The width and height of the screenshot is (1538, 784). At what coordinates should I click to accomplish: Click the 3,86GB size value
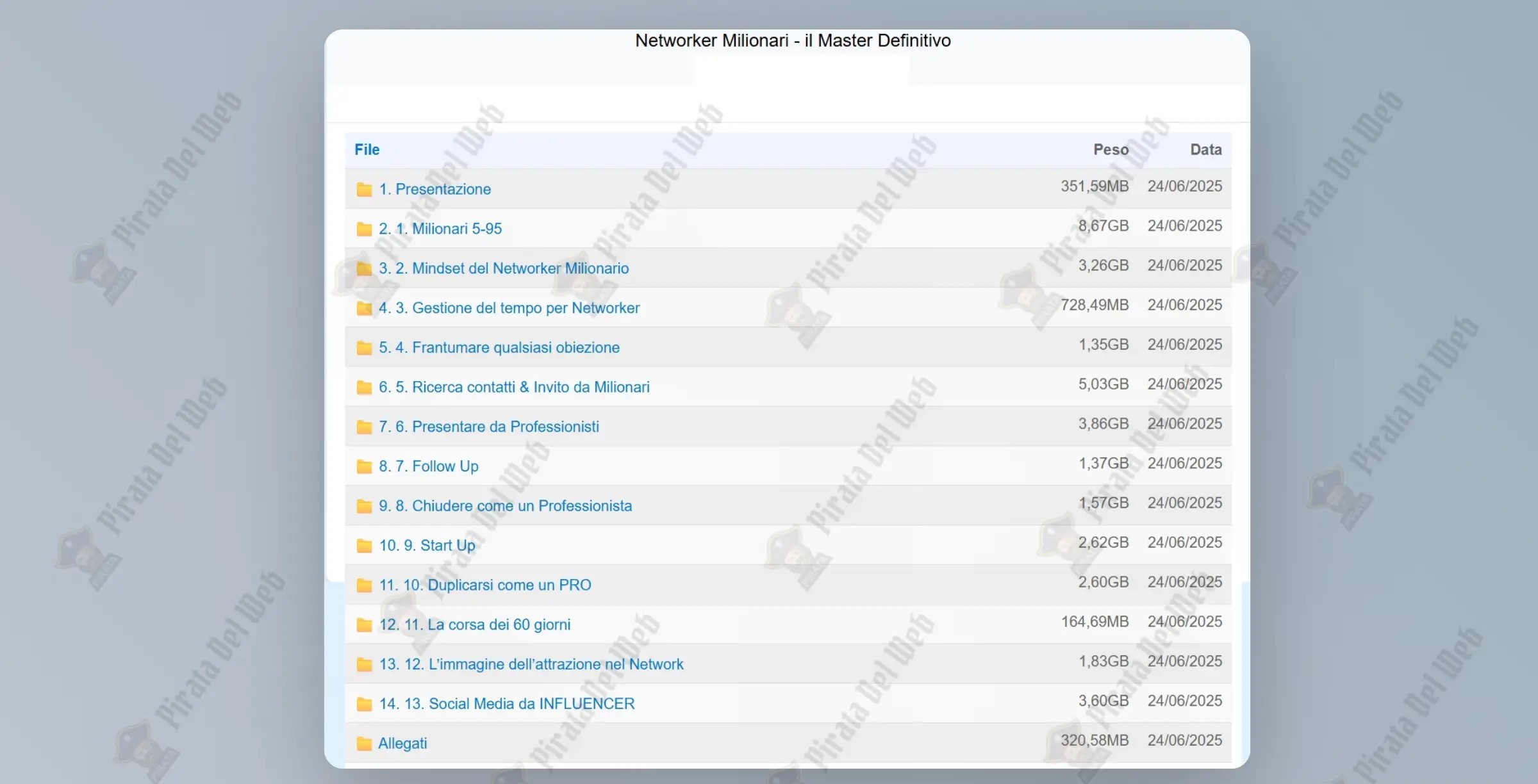point(1104,424)
